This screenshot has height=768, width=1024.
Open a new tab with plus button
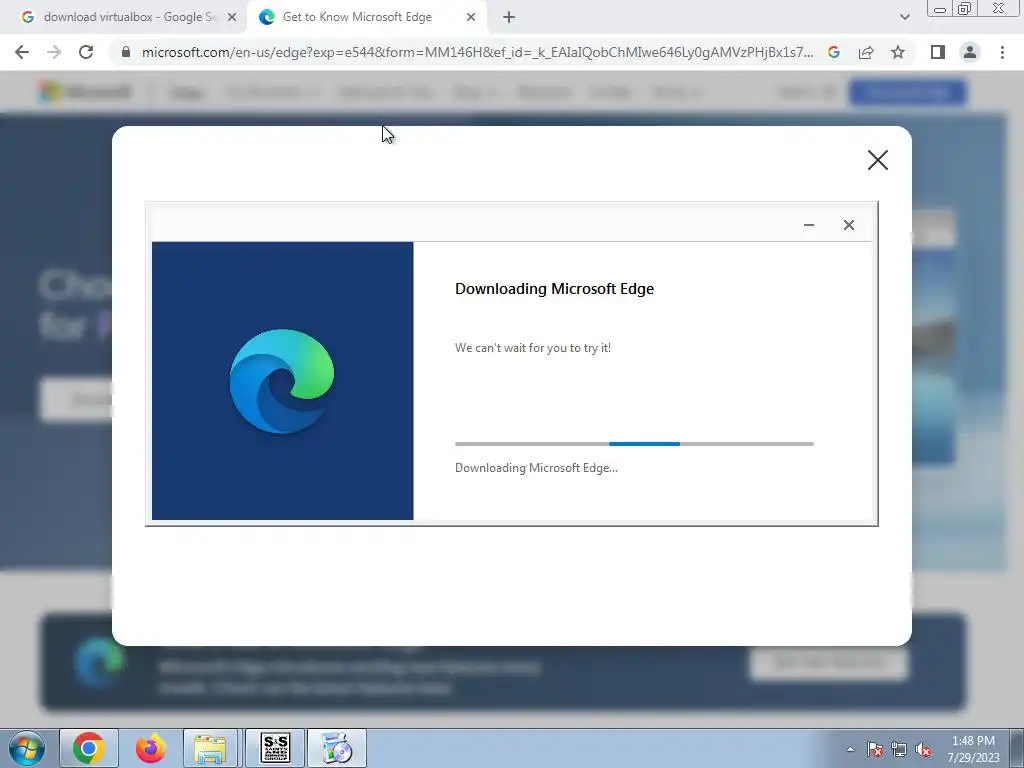(509, 18)
